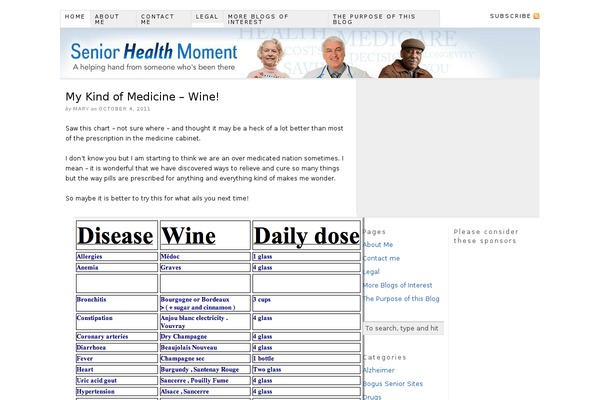
Task: Select the Legal navigation tab
Action: coord(207,17)
